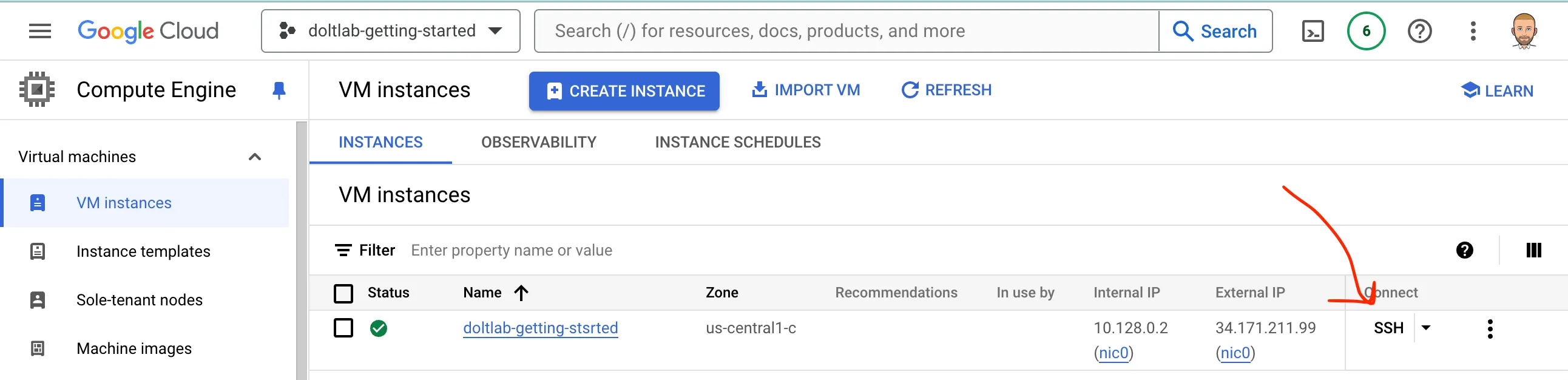This screenshot has height=380, width=1568.
Task: Click the Create Instance button
Action: tap(623, 91)
